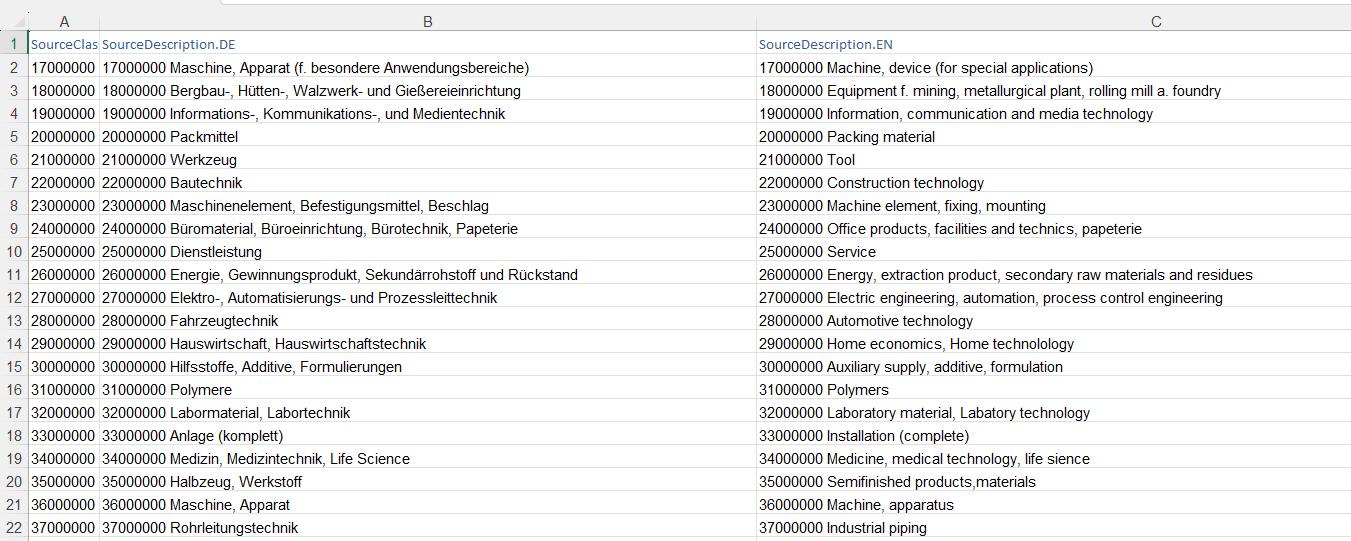The height and width of the screenshot is (541, 1351).
Task: Select row 1 header
Action: tap(14, 44)
